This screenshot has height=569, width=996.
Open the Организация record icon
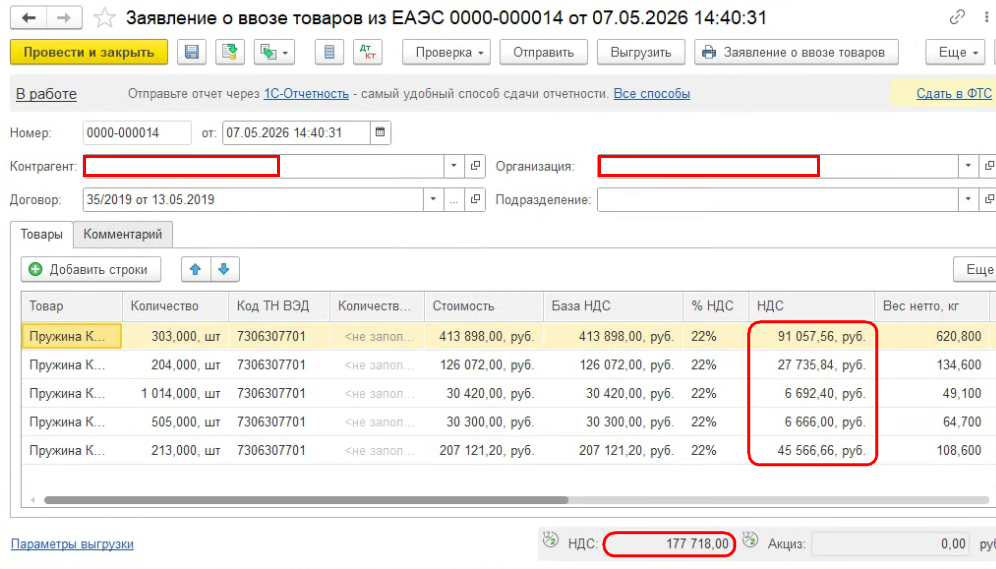(988, 166)
